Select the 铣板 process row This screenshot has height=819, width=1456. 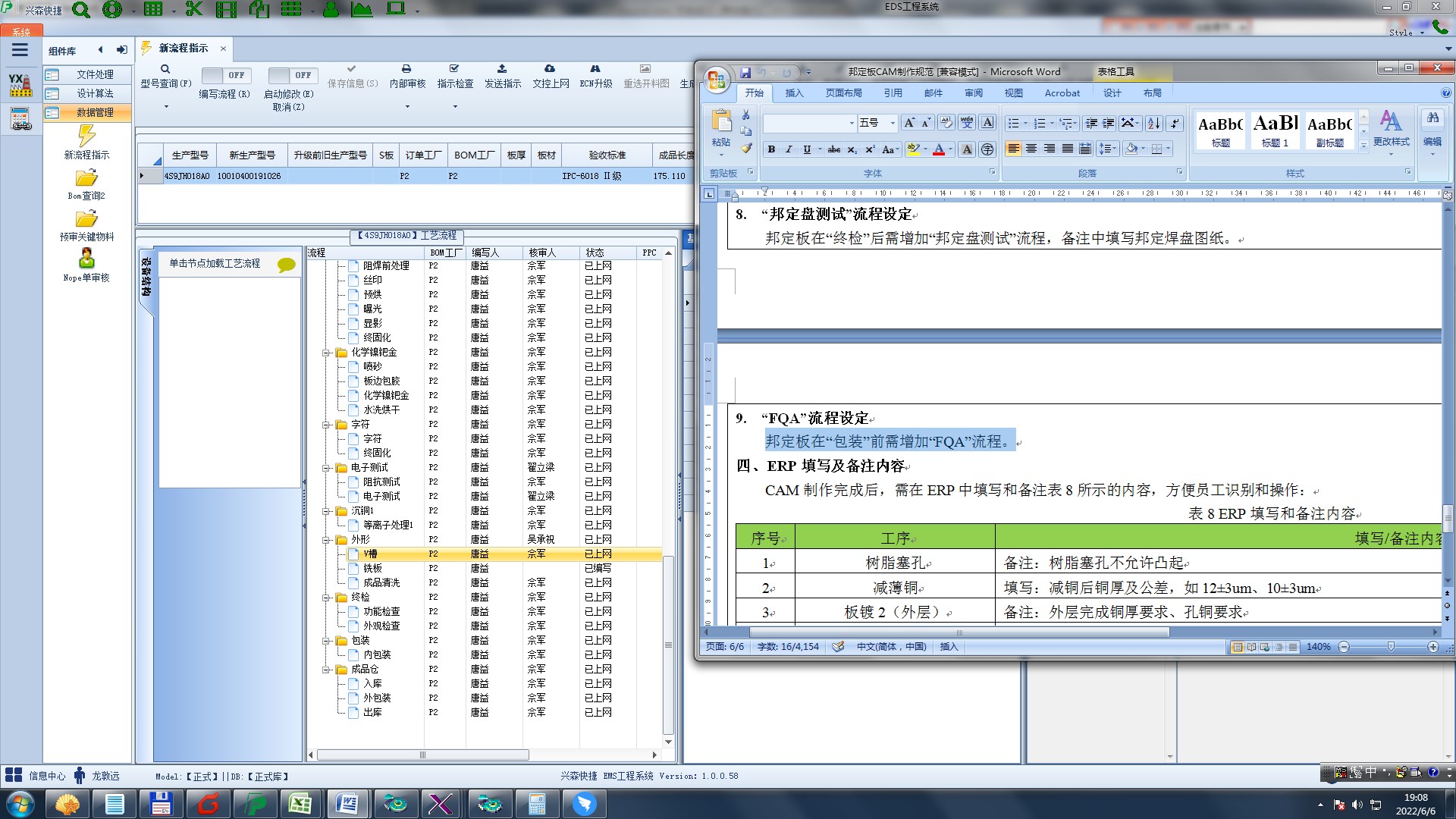click(x=372, y=569)
